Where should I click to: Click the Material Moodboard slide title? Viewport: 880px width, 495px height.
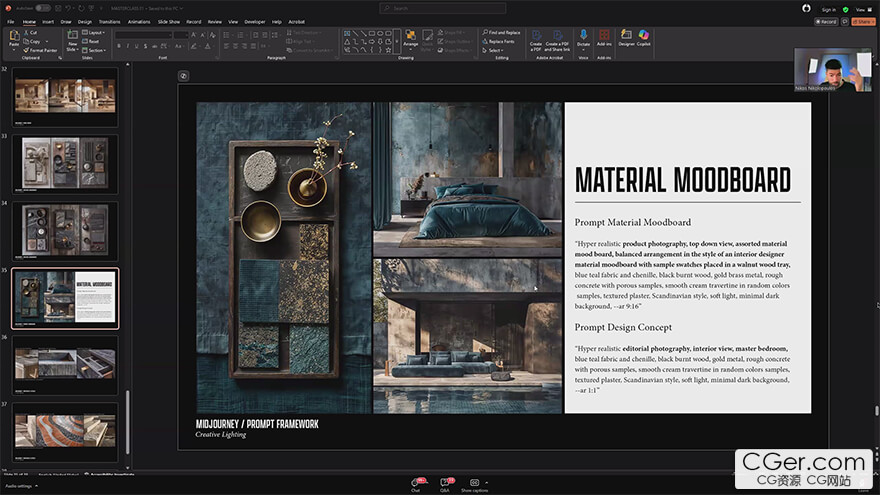point(683,180)
